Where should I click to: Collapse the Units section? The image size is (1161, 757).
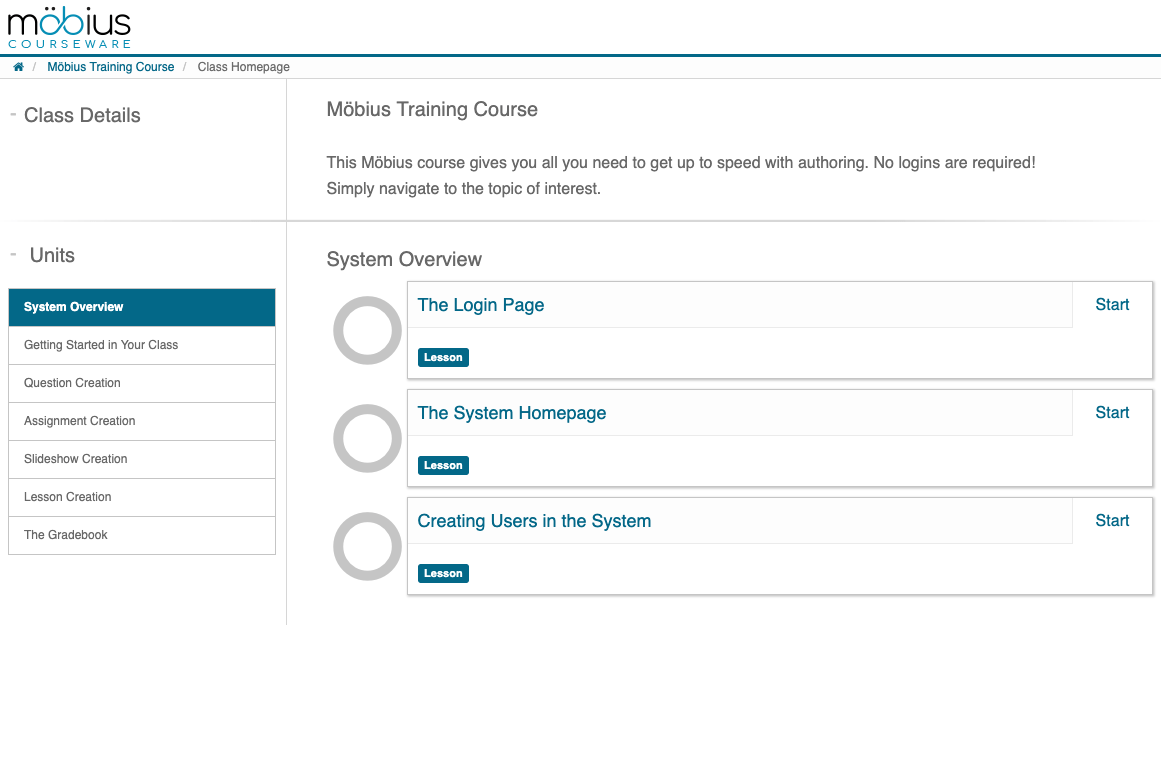(13, 255)
